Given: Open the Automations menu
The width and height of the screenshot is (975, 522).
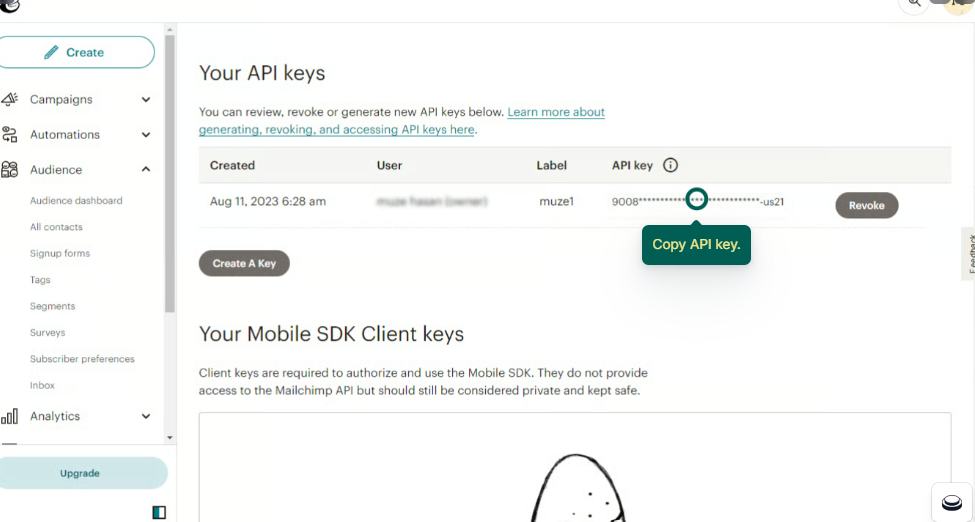Looking at the screenshot, I should pyautogui.click(x=65, y=134).
